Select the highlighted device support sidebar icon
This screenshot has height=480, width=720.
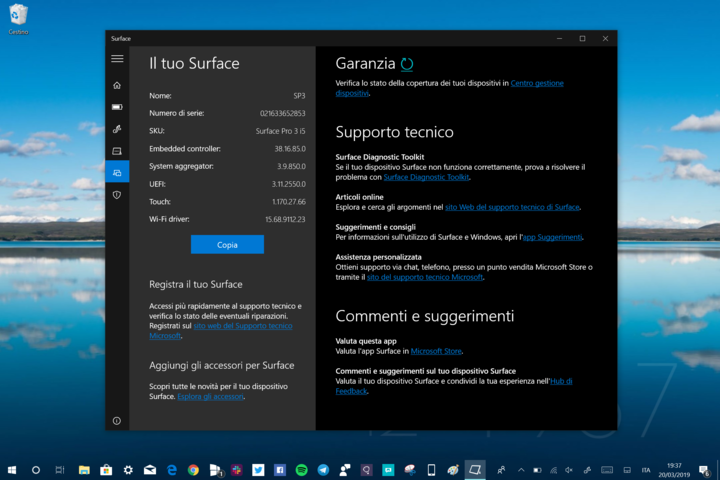(x=117, y=173)
